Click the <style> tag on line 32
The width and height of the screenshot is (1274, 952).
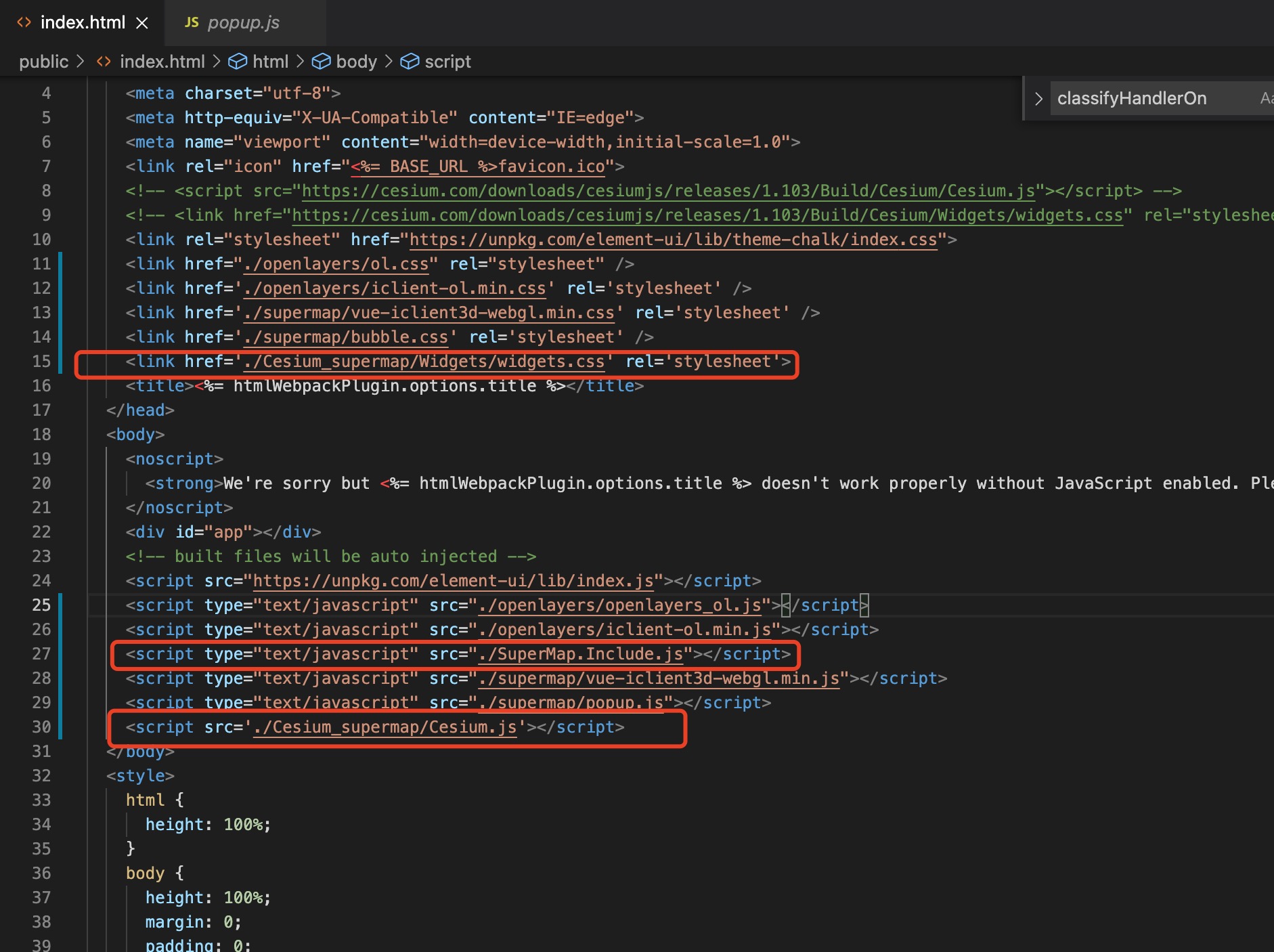click(x=140, y=776)
